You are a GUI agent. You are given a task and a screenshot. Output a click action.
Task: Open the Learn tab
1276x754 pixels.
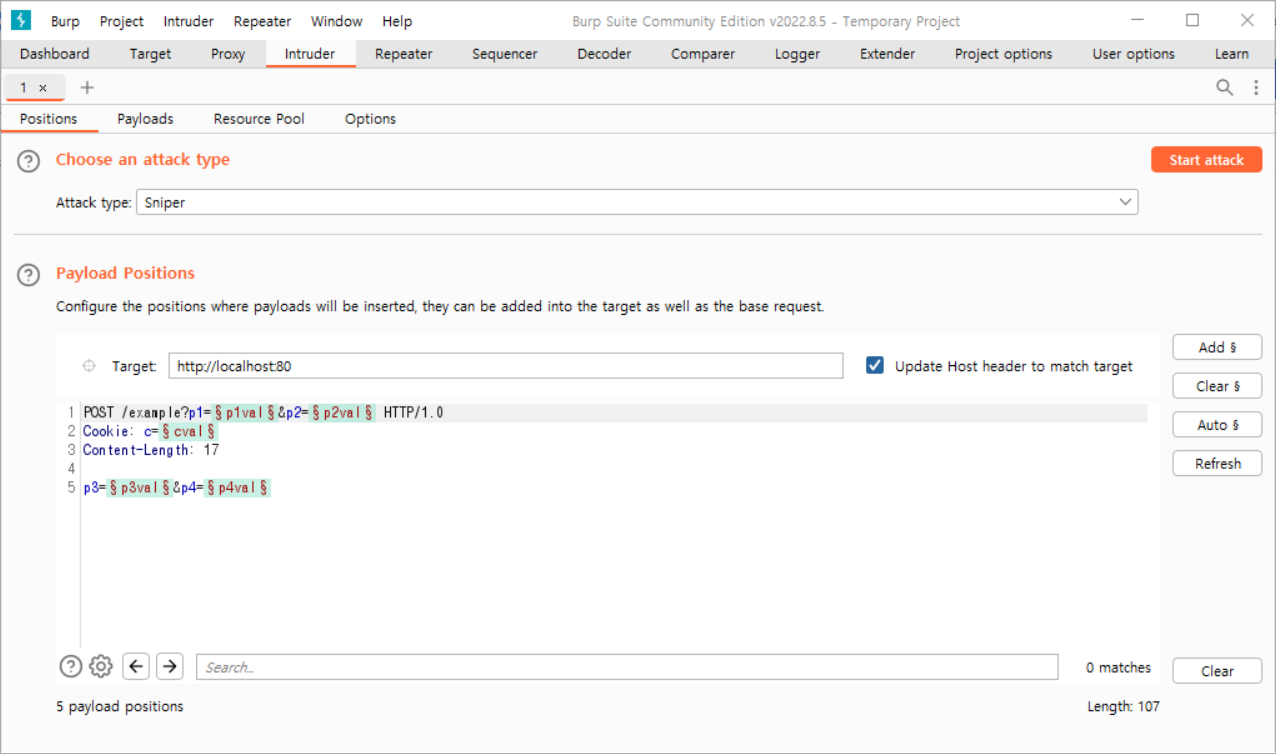1231,54
